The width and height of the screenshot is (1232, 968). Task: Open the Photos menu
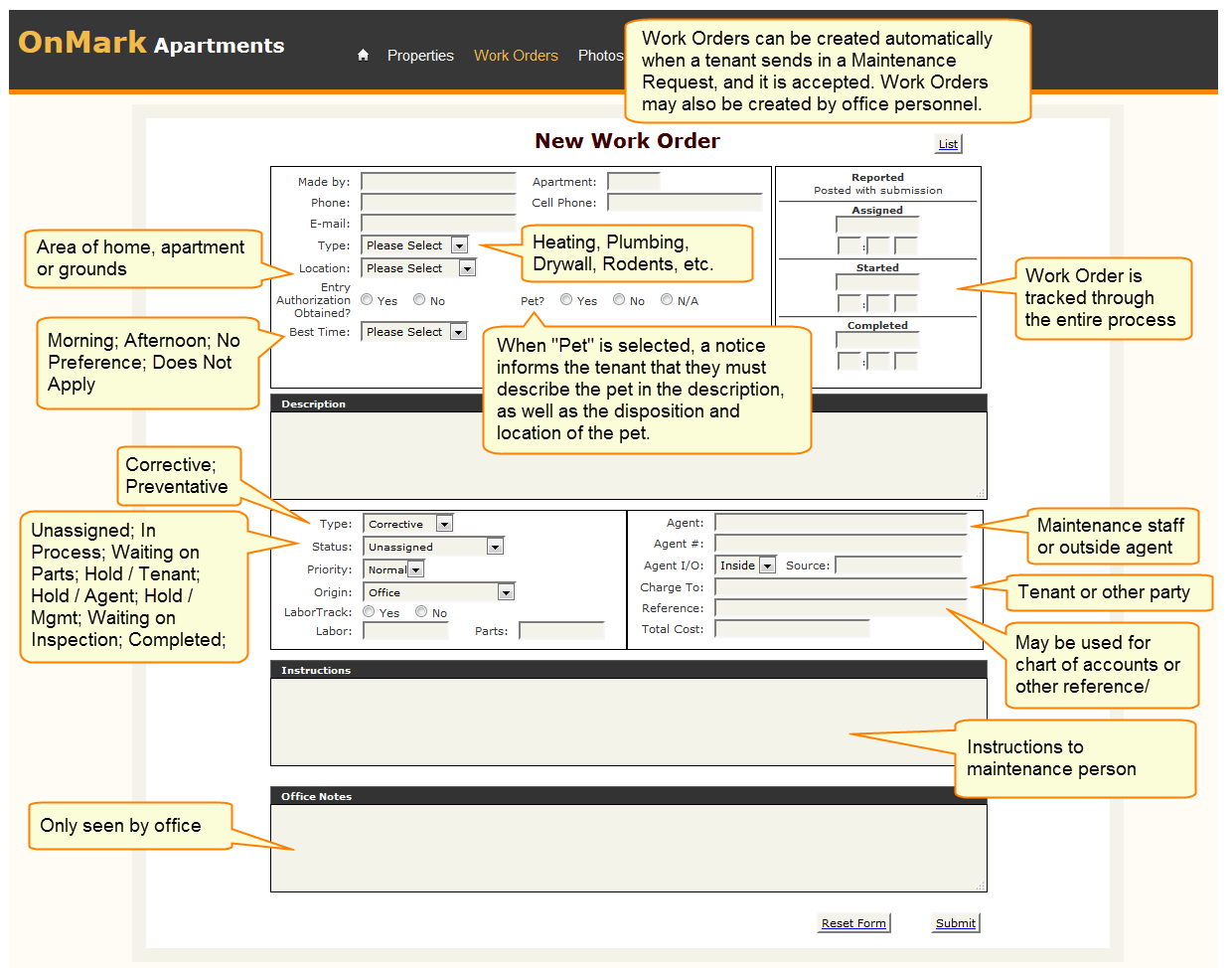[600, 56]
